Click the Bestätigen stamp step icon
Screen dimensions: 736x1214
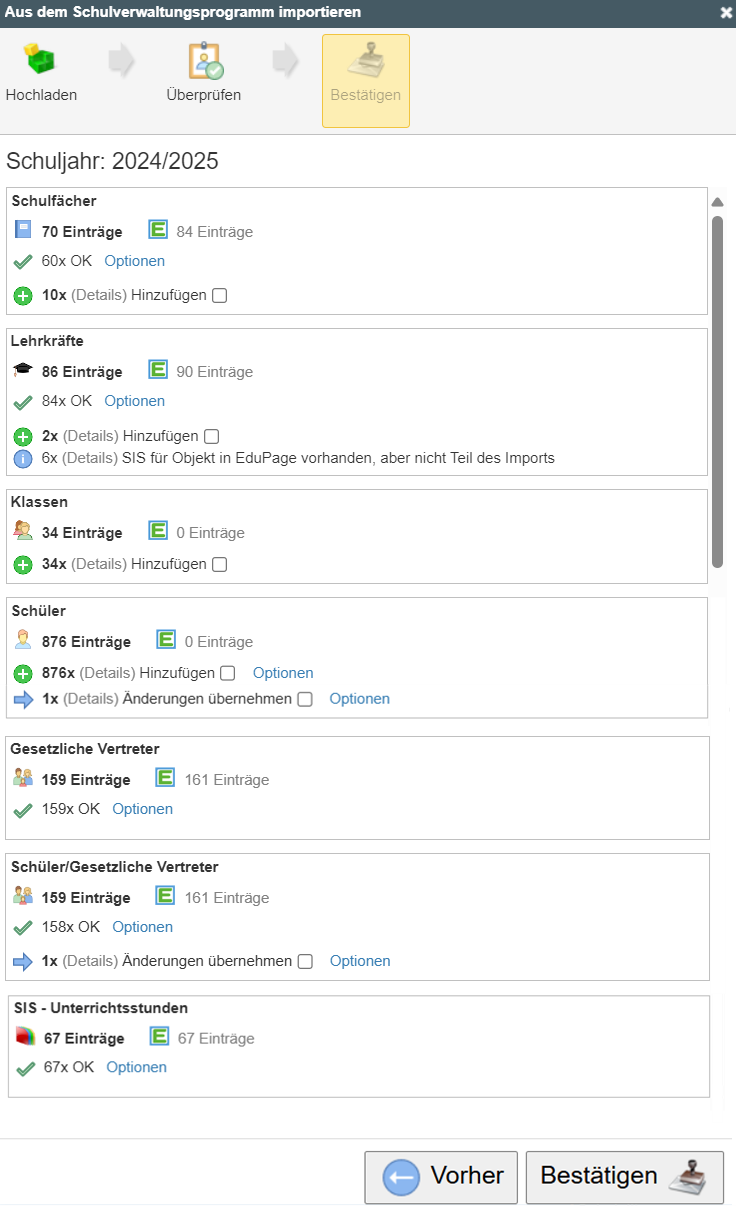pos(365,62)
